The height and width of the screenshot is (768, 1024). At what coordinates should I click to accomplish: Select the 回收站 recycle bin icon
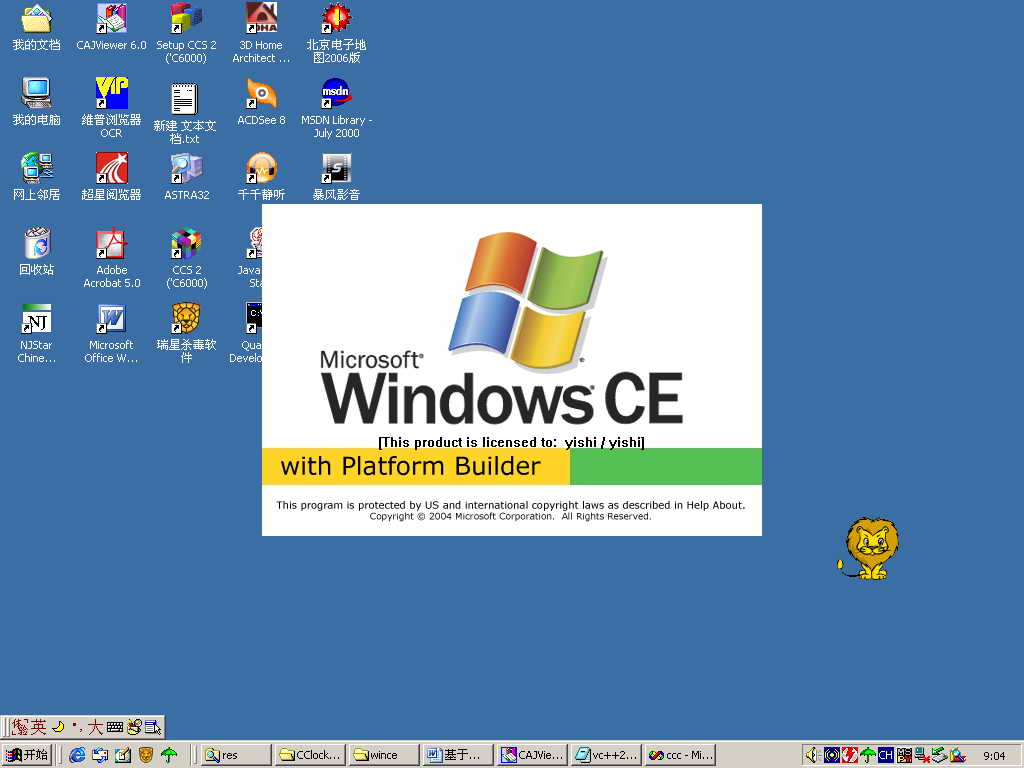pyautogui.click(x=37, y=251)
